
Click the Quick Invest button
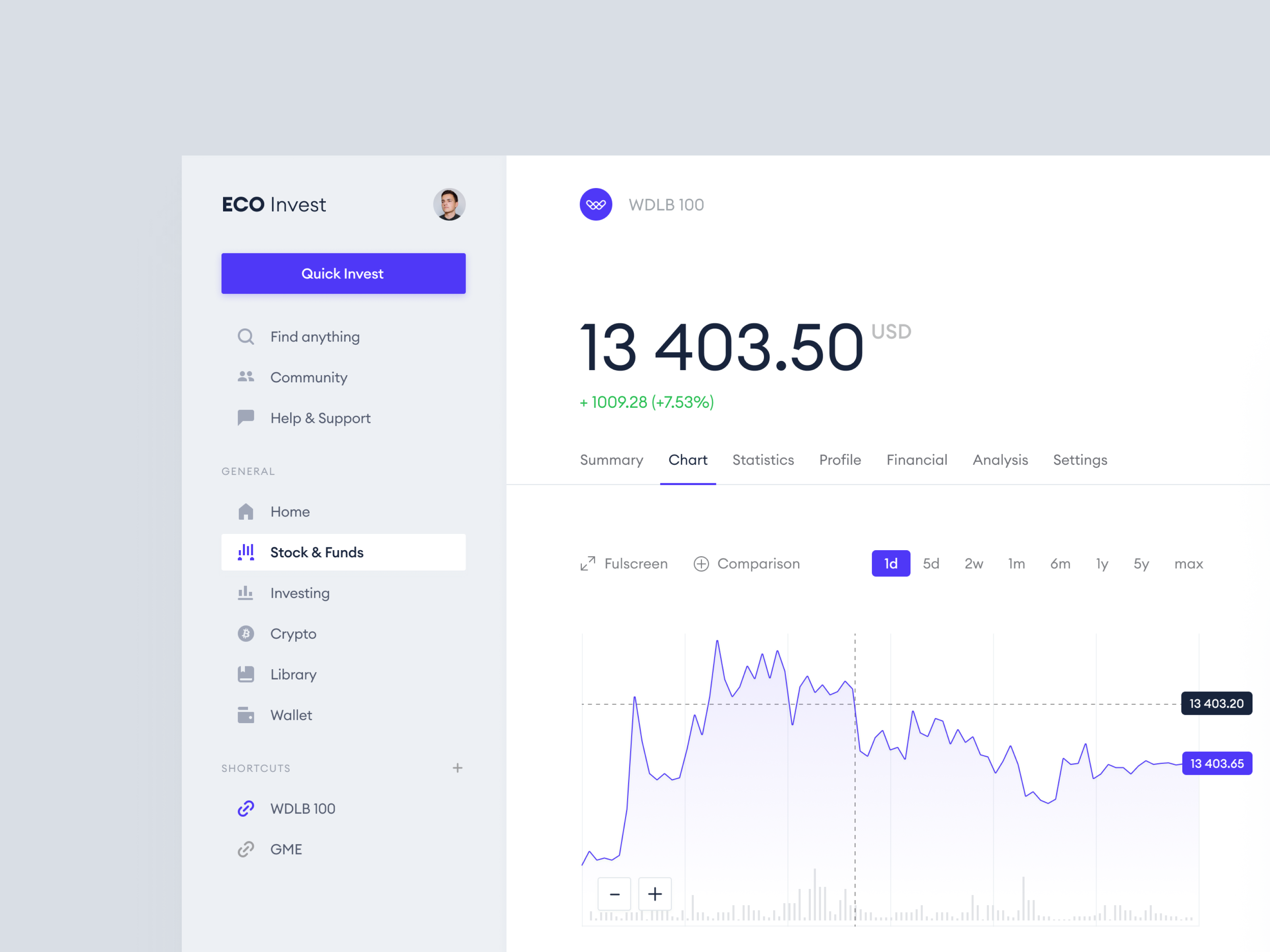point(343,274)
